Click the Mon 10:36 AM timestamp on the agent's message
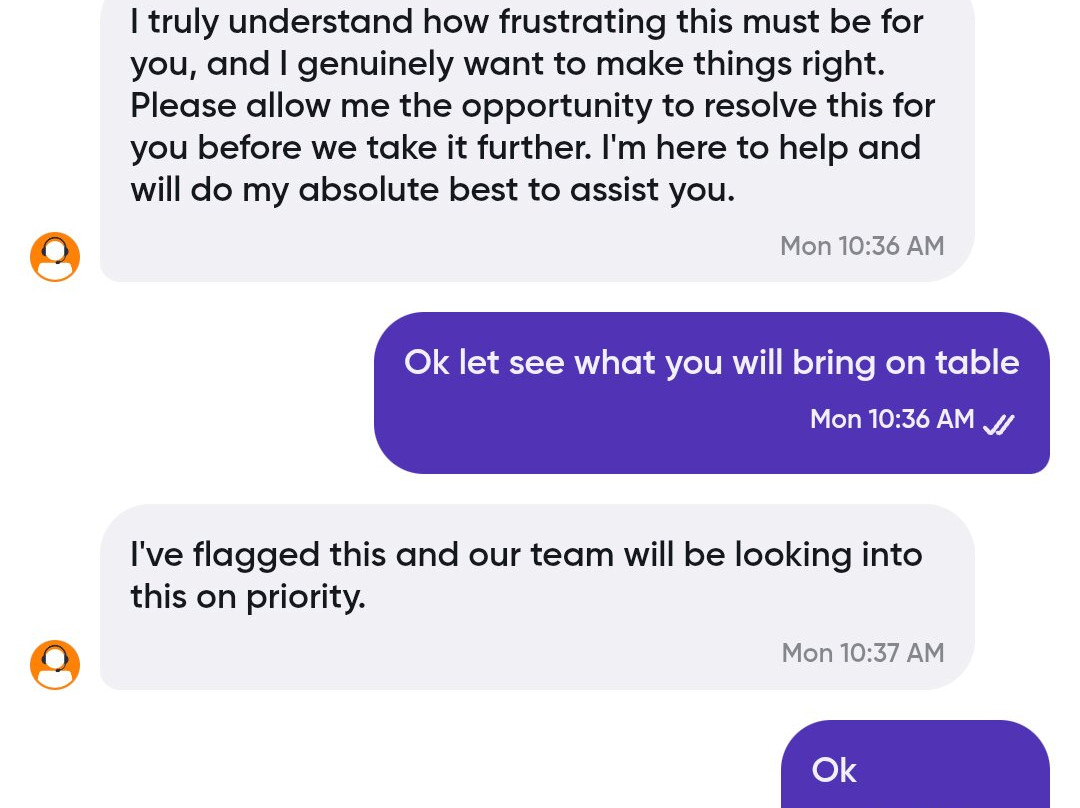The height and width of the screenshot is (808, 1080). 861,246
